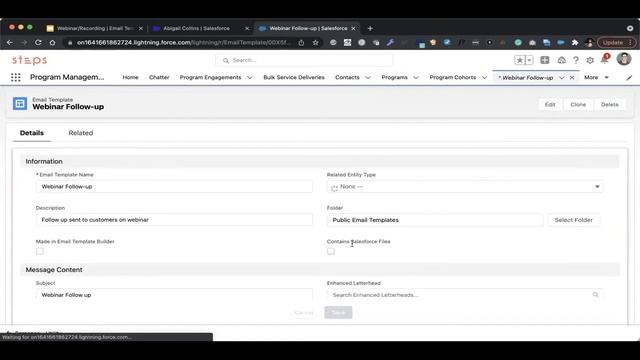Click the Select Folder button
The width and height of the screenshot is (640, 360).
click(573, 220)
